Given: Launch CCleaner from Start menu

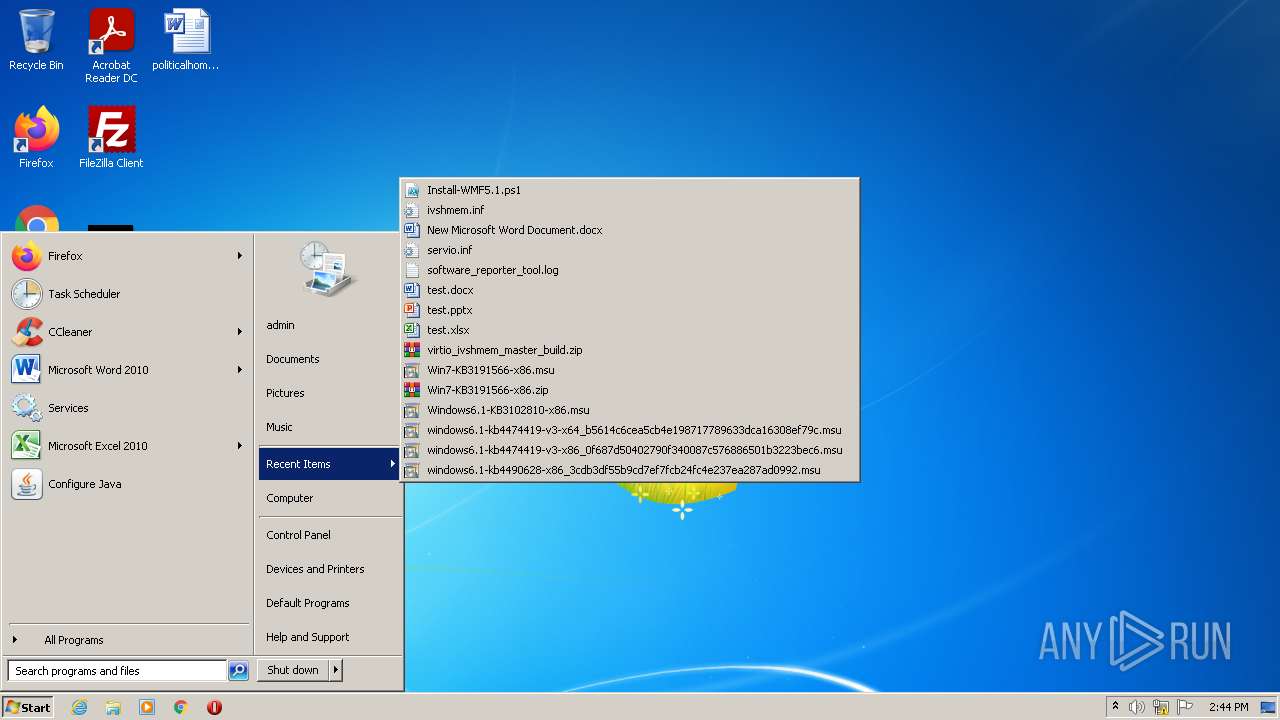Looking at the screenshot, I should tap(127, 332).
